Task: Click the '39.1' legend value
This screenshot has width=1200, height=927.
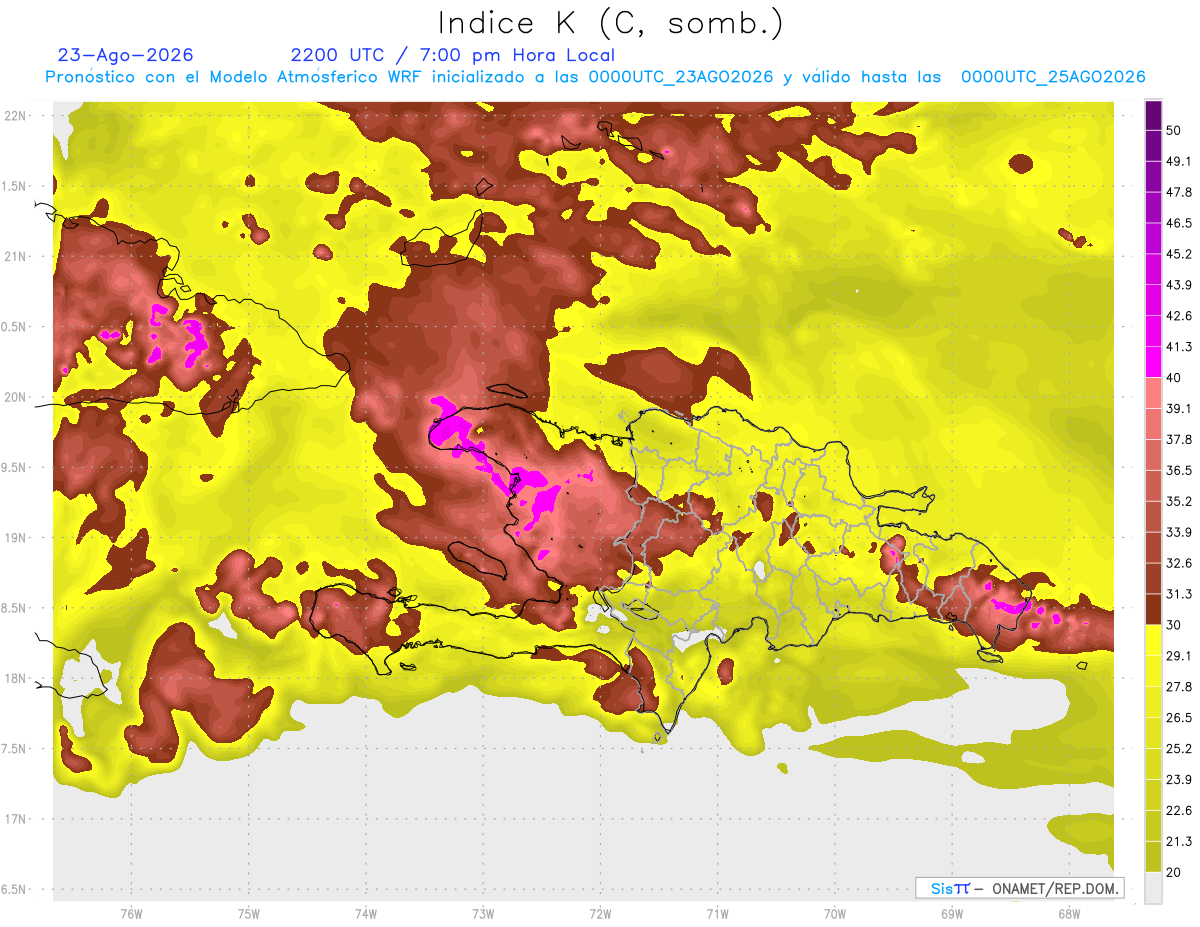Action: 1179,408
